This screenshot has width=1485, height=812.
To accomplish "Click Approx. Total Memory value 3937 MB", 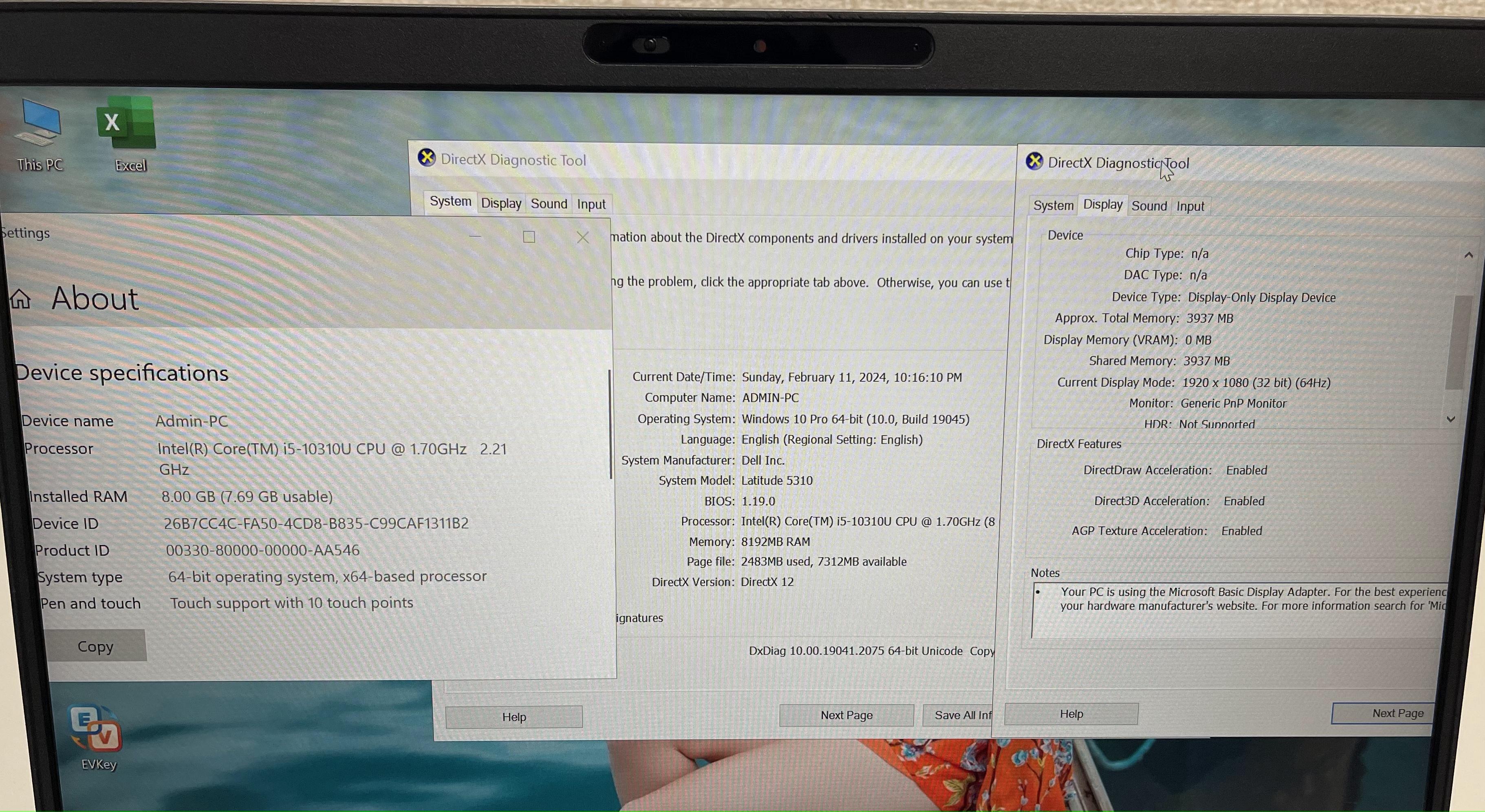I will (1210, 318).
